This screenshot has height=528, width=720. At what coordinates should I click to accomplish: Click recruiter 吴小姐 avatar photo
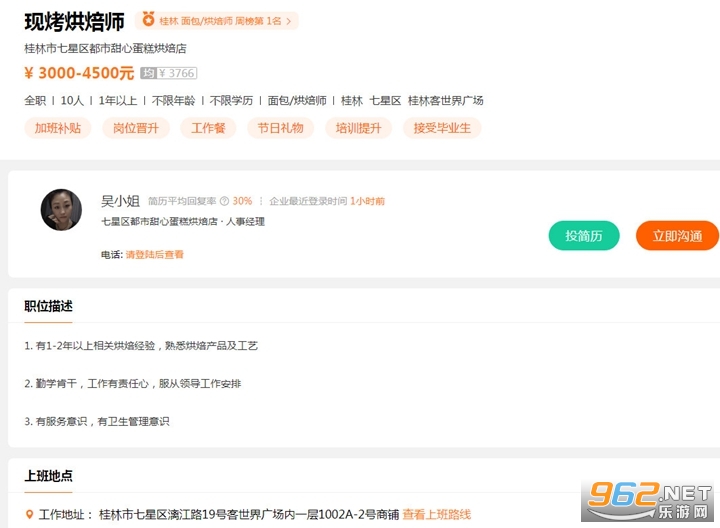coord(61,210)
